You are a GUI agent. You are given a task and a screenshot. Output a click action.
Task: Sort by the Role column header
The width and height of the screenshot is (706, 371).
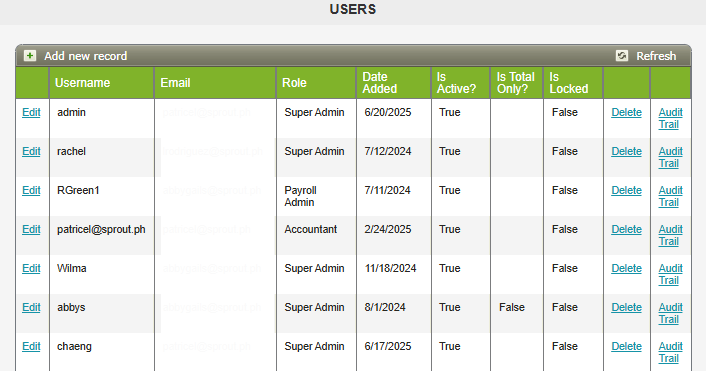pos(294,83)
